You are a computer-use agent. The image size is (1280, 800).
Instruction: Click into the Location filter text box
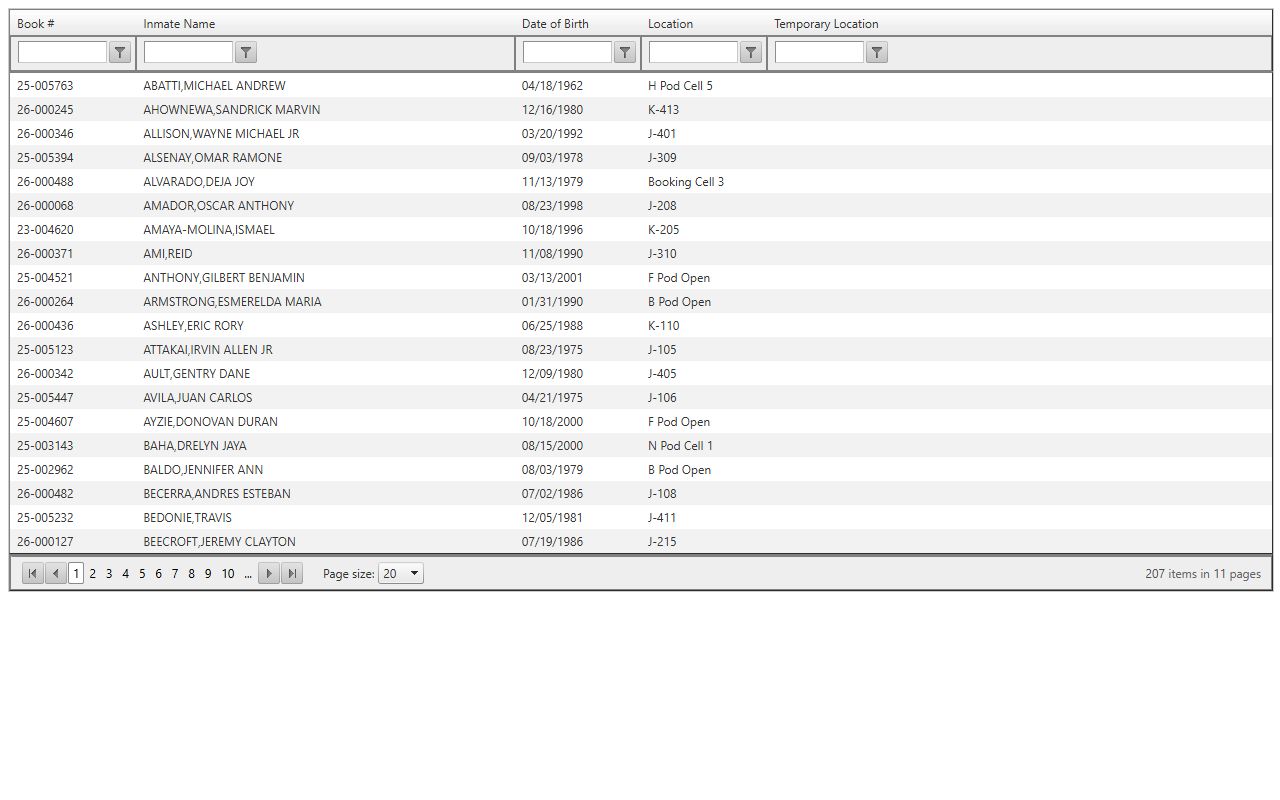693,53
